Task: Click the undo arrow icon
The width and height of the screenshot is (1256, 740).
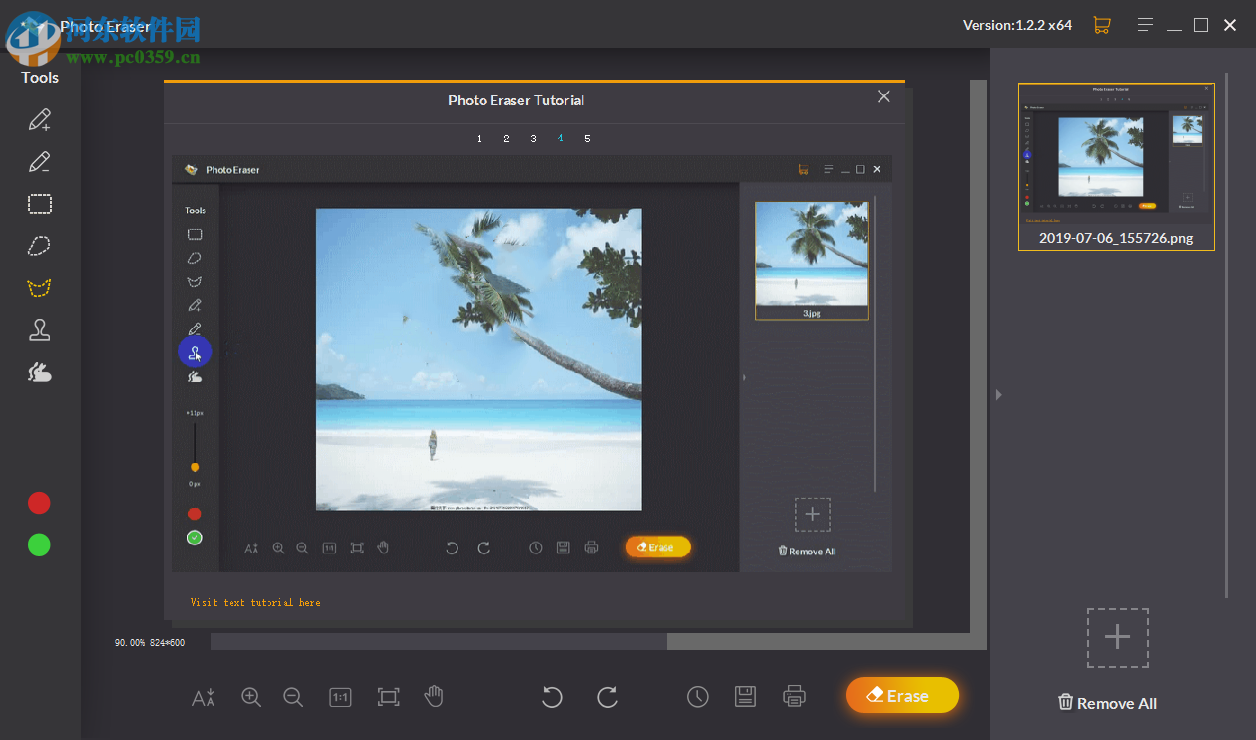Action: (x=552, y=697)
